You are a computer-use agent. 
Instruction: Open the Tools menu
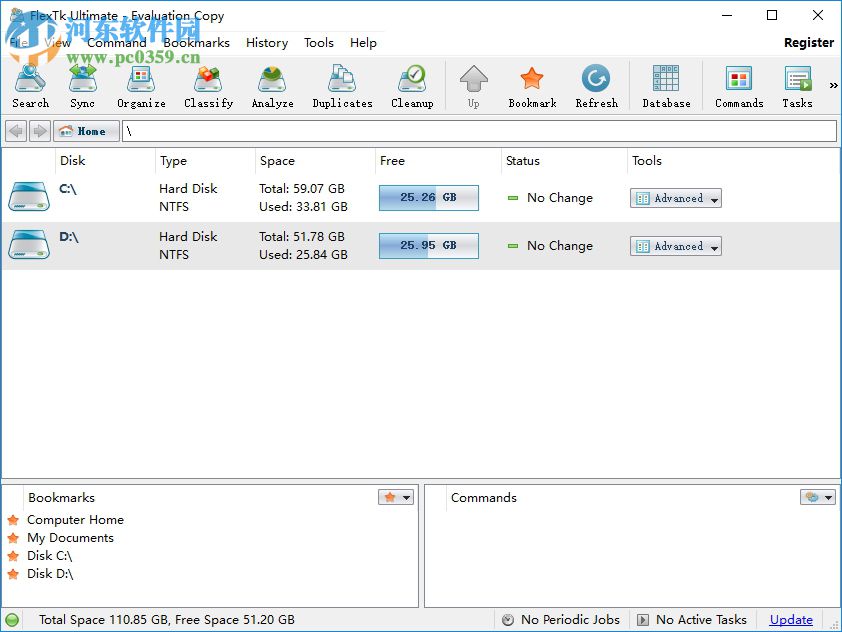pos(318,42)
